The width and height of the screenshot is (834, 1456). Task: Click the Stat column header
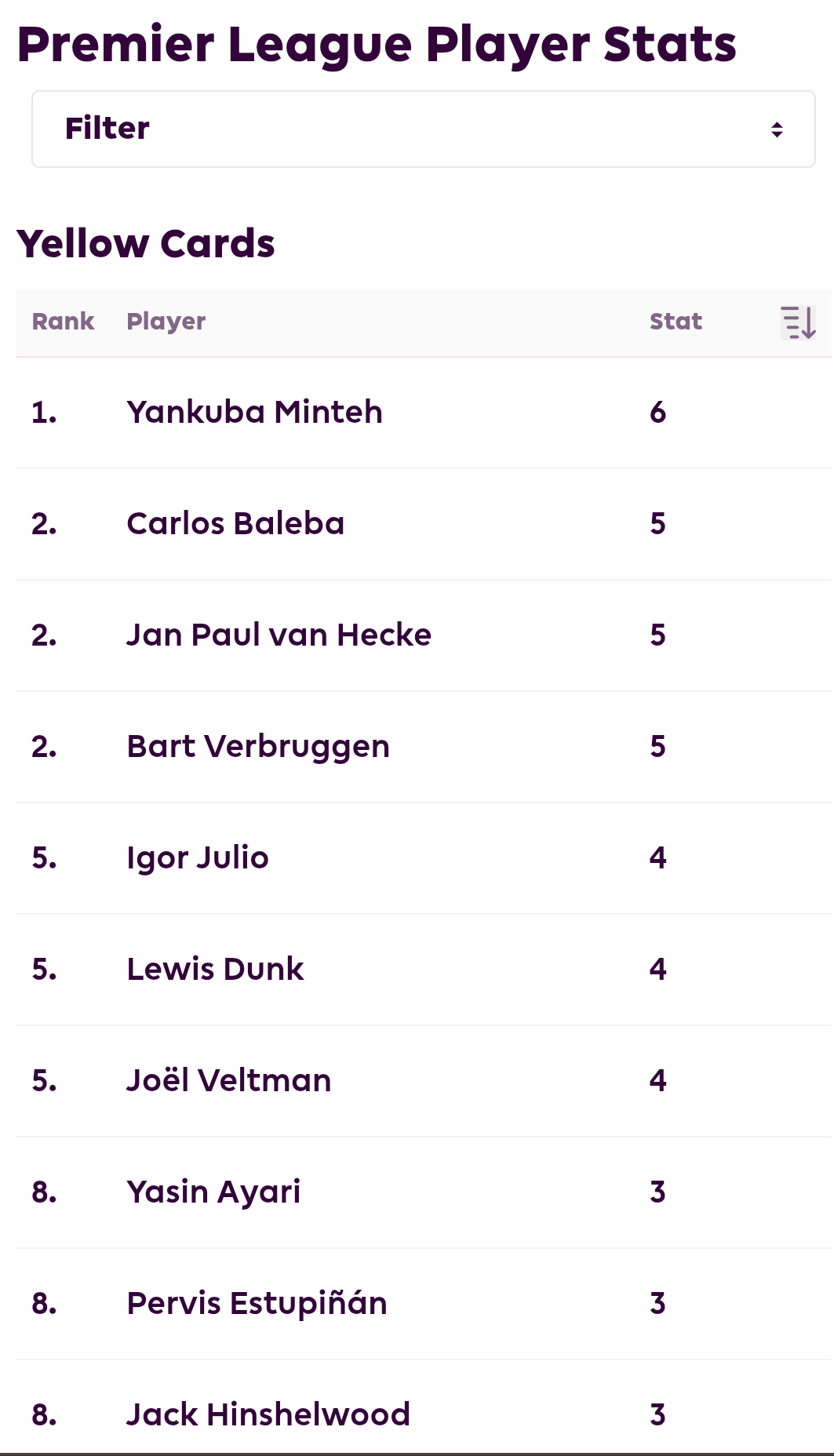[x=676, y=322]
